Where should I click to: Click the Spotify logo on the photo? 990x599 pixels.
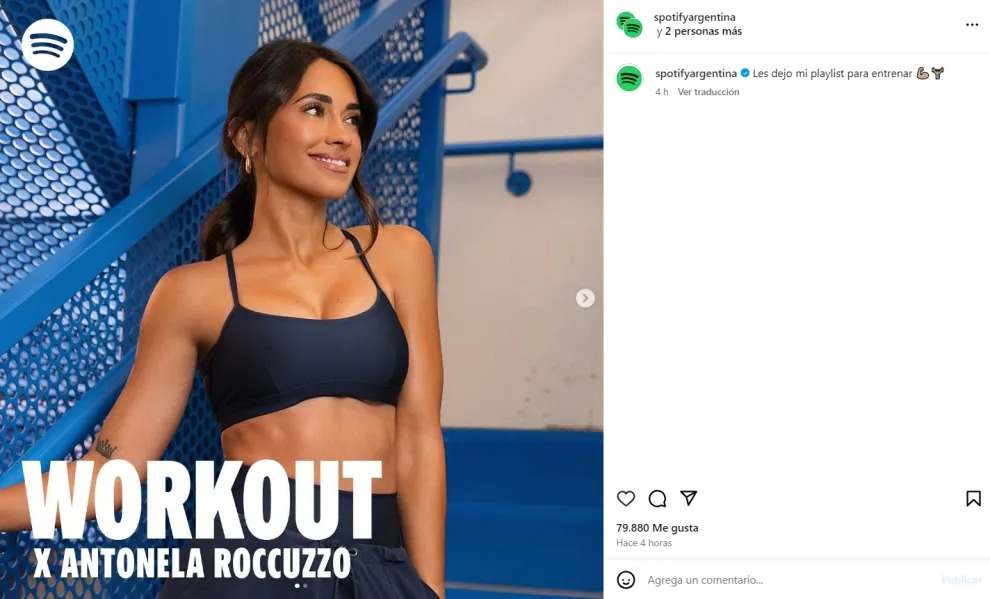coord(48,45)
